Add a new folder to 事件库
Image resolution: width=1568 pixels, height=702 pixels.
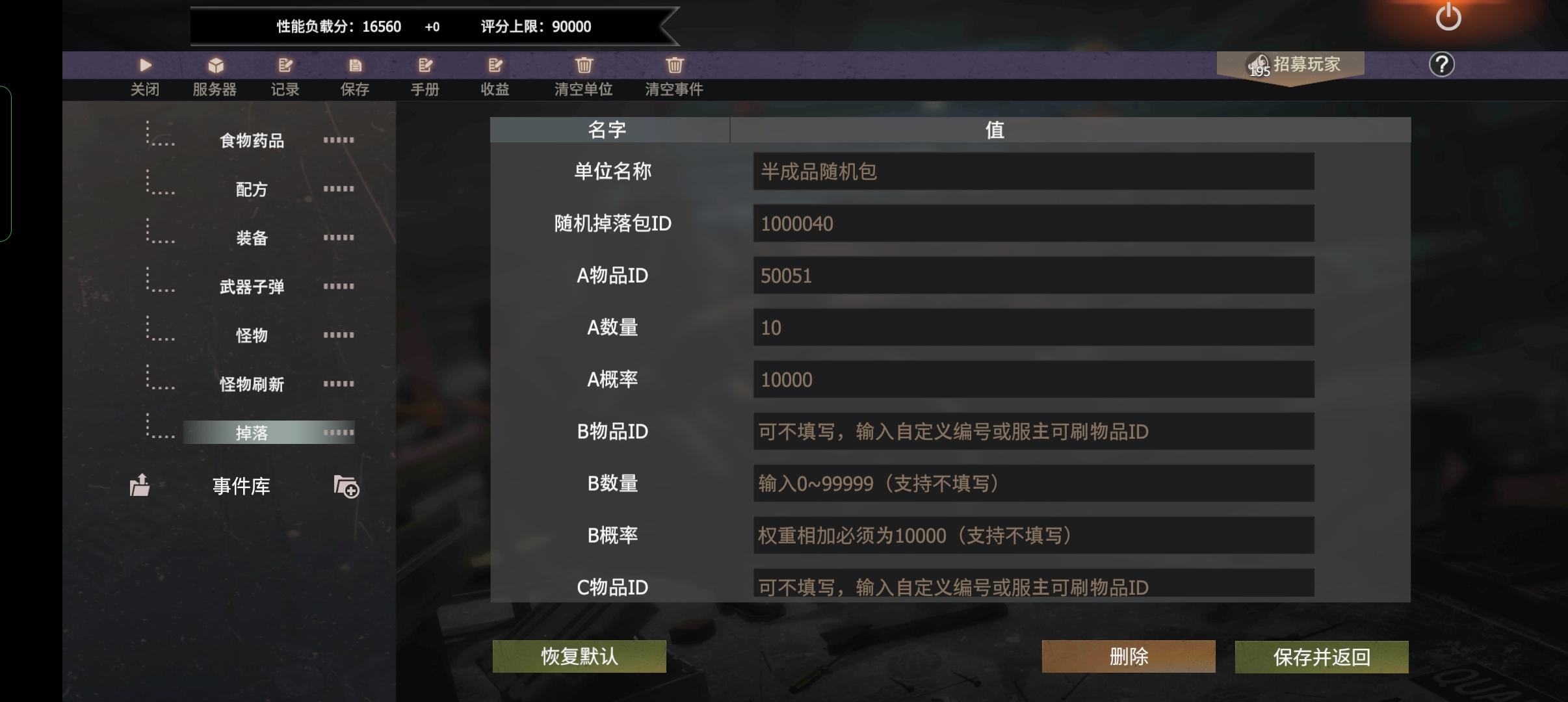[346, 486]
